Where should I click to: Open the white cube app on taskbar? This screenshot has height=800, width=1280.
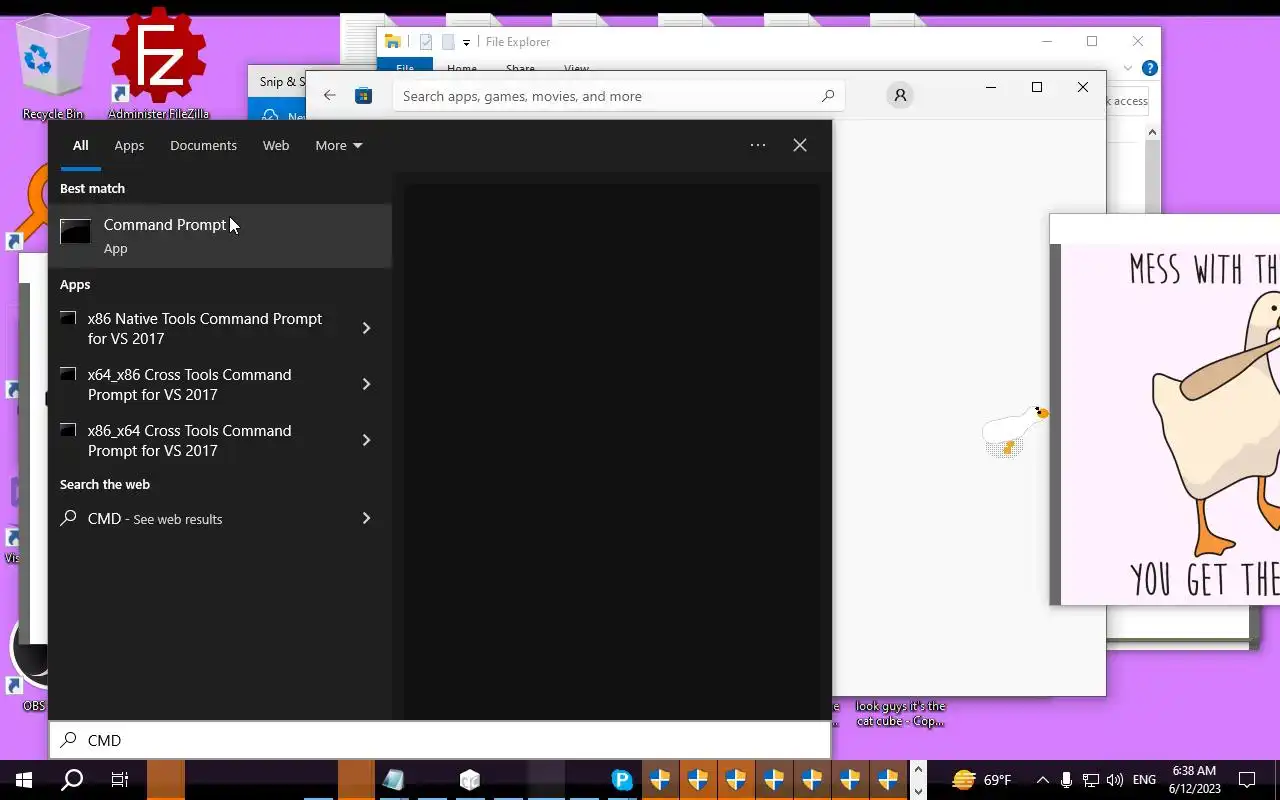pos(470,780)
